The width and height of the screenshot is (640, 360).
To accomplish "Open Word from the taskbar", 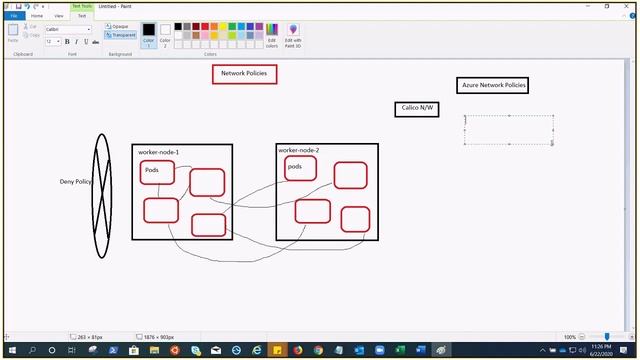I will pyautogui.click(x=421, y=350).
